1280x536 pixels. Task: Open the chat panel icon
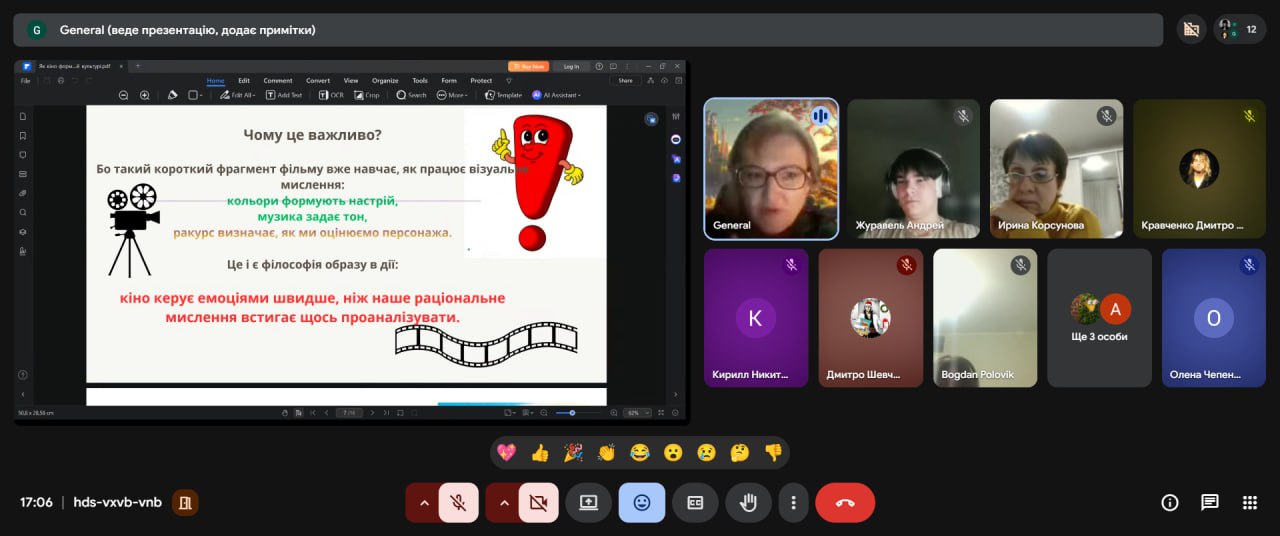[1209, 502]
